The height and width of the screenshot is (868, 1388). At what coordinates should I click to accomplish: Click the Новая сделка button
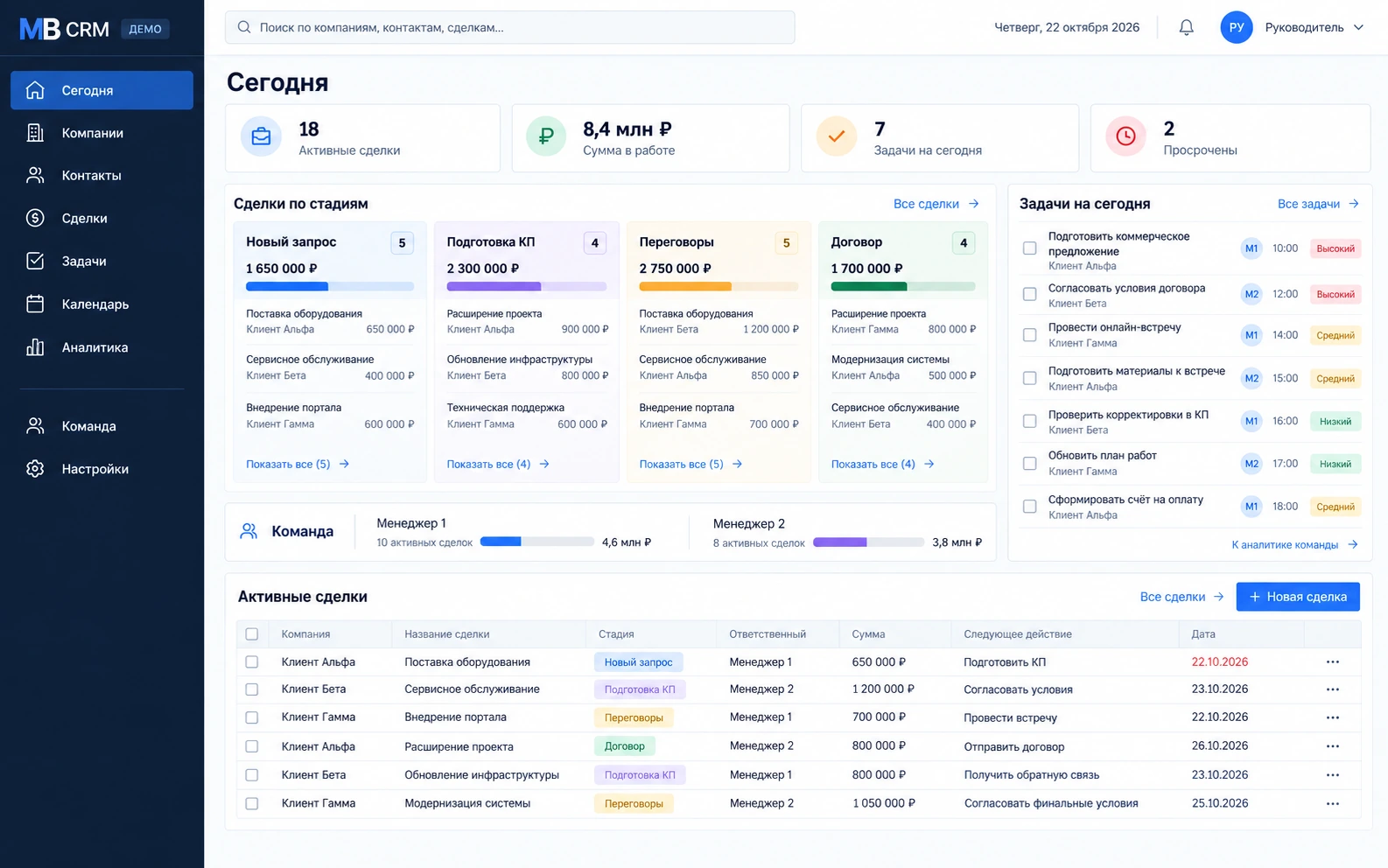(x=1298, y=597)
